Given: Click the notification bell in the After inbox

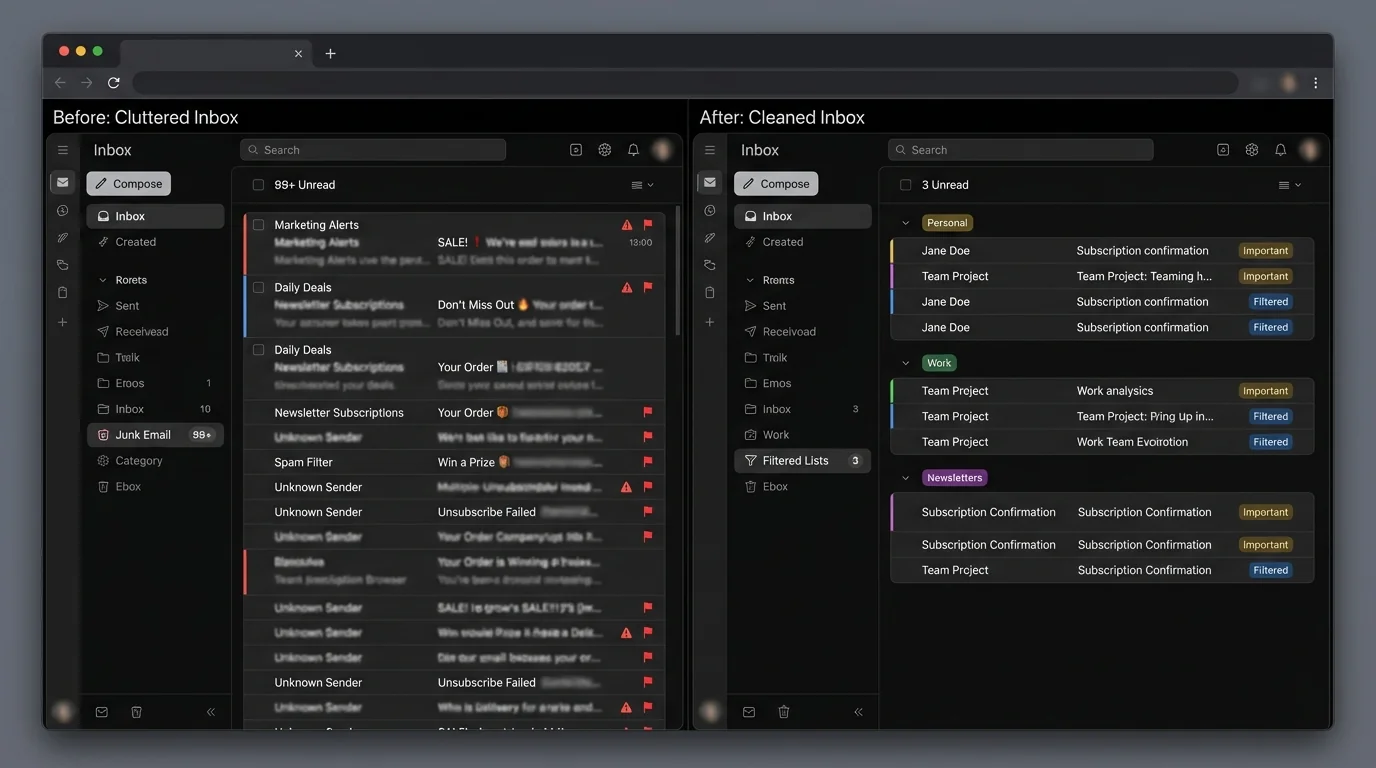Looking at the screenshot, I should click(1280, 150).
